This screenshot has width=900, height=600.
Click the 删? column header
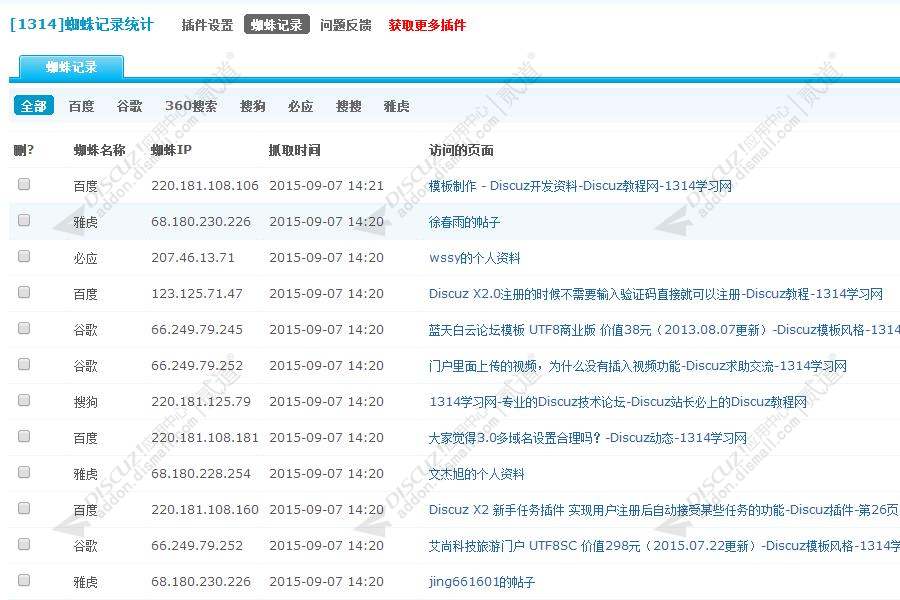tap(24, 150)
